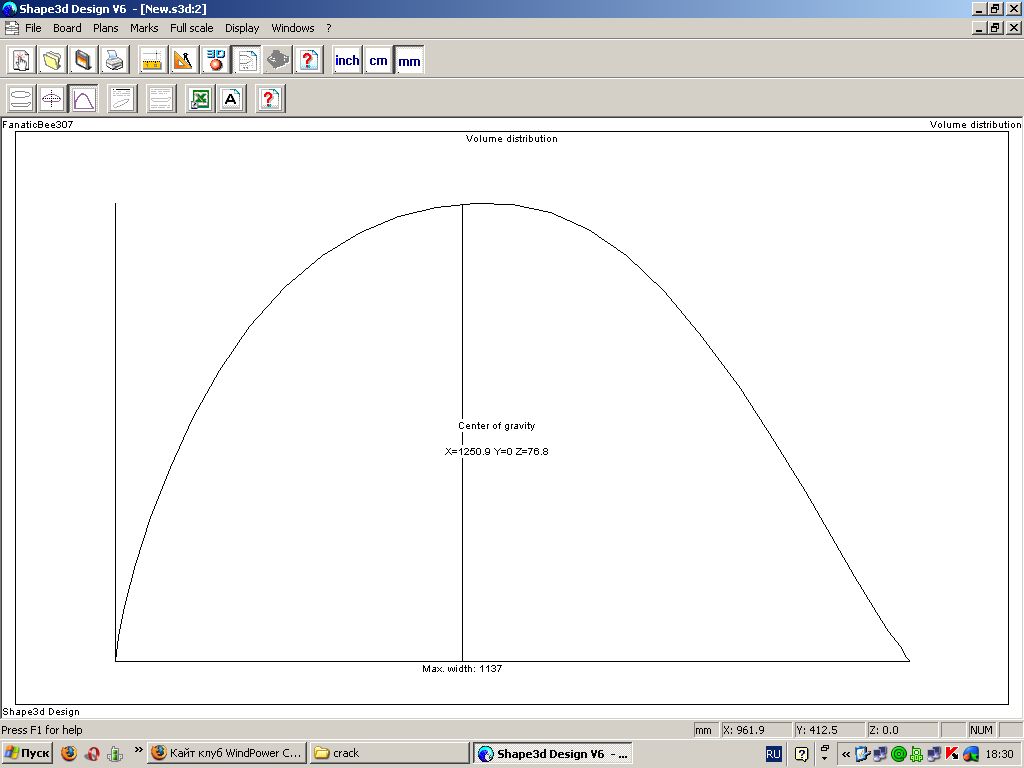This screenshot has height=768, width=1024.
Task: Print using the printer icon
Action: coord(115,61)
